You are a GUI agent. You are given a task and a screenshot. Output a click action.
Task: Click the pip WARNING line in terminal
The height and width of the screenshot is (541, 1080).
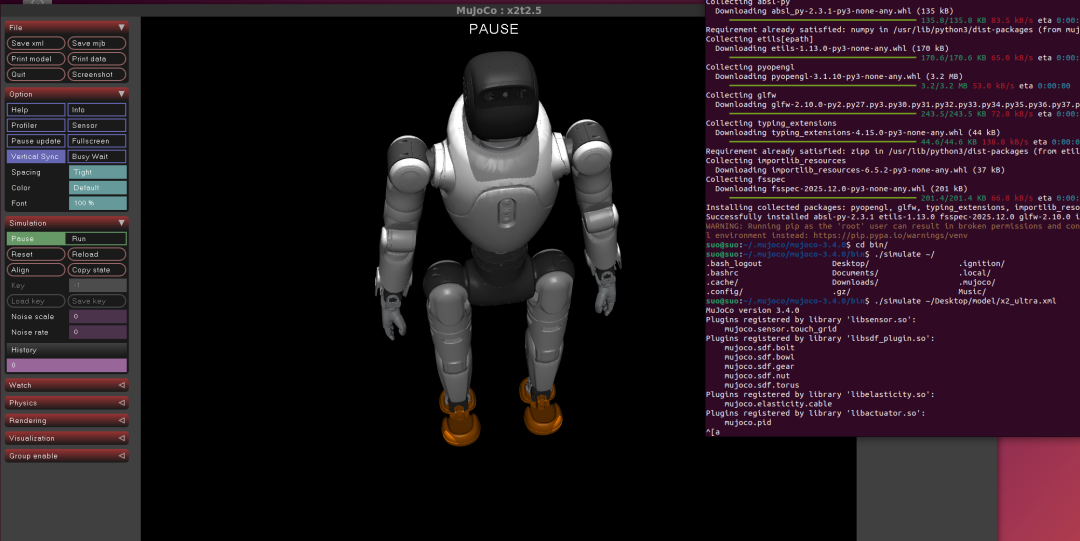tap(893, 226)
